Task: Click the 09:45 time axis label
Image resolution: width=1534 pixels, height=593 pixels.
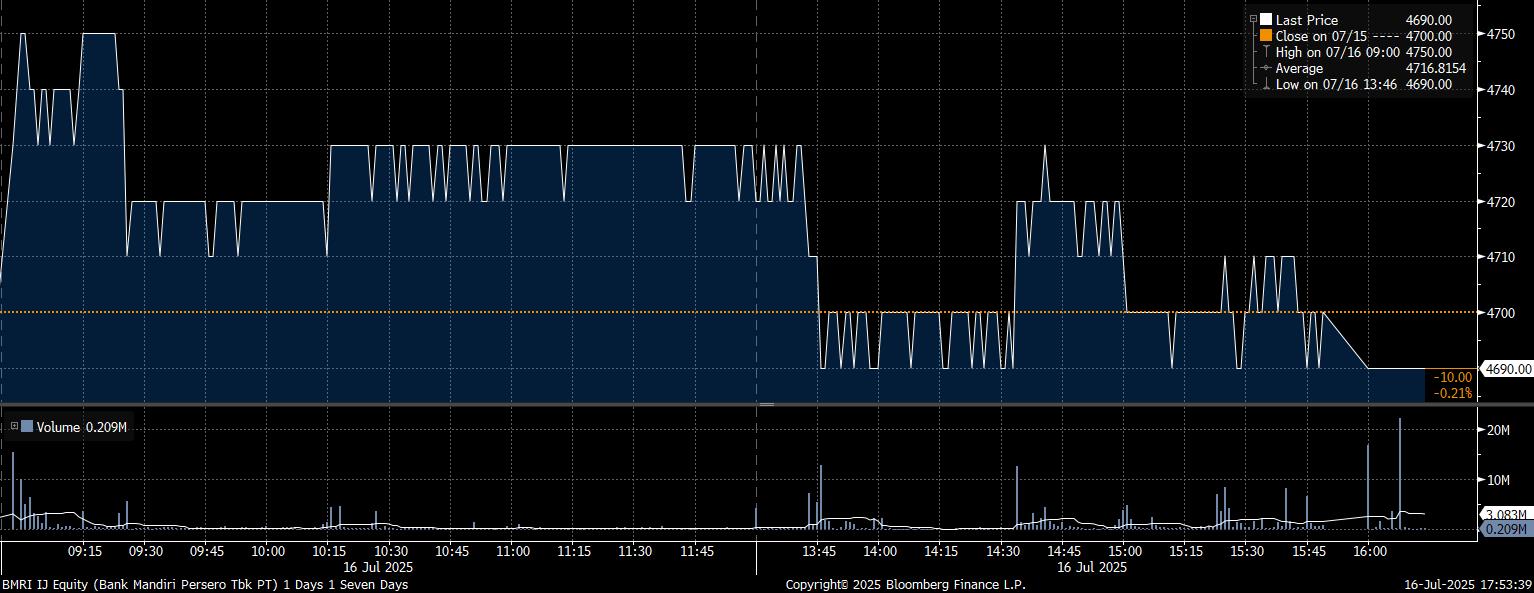Action: (207, 551)
